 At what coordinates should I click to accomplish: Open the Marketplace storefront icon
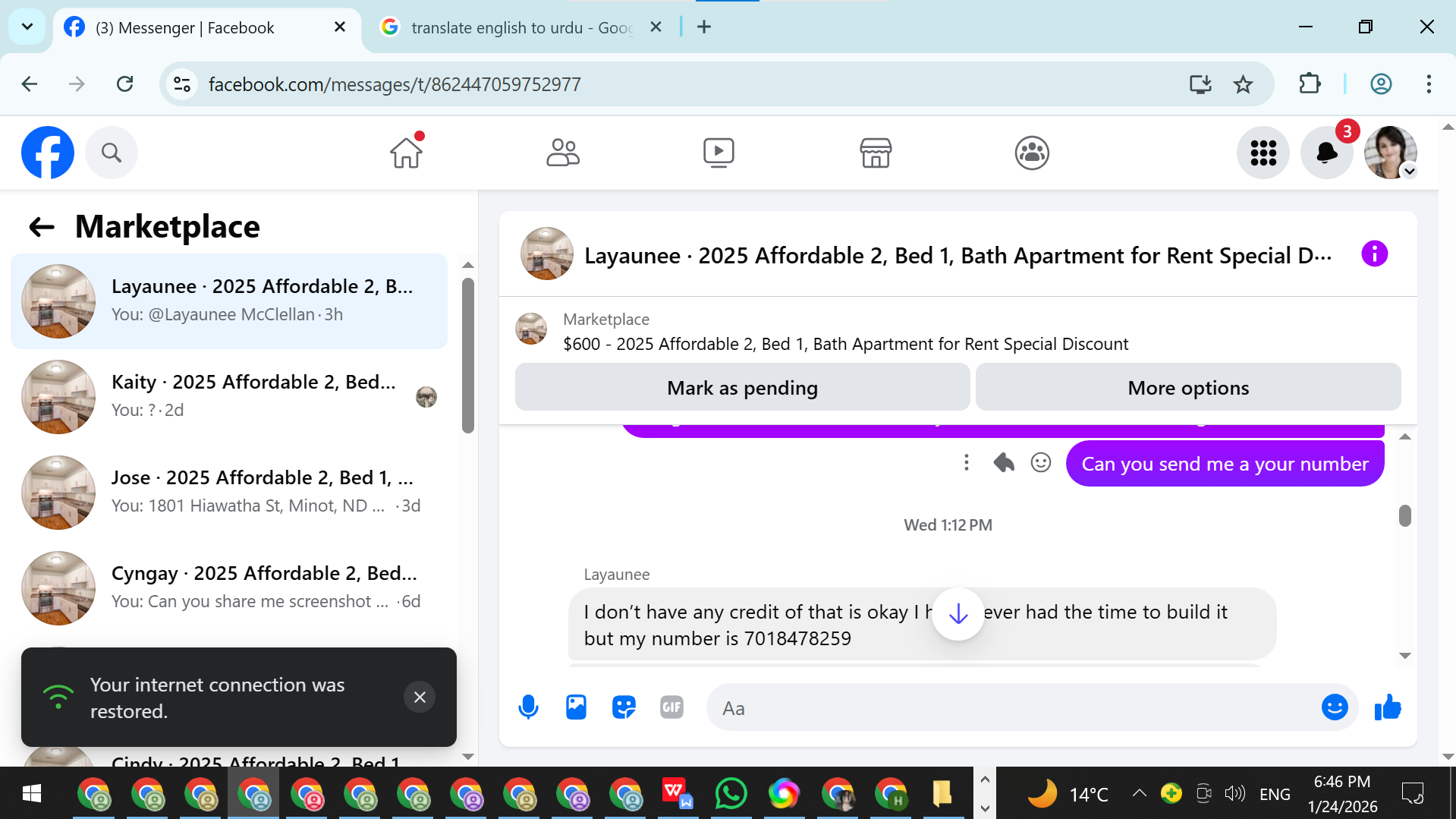876,153
